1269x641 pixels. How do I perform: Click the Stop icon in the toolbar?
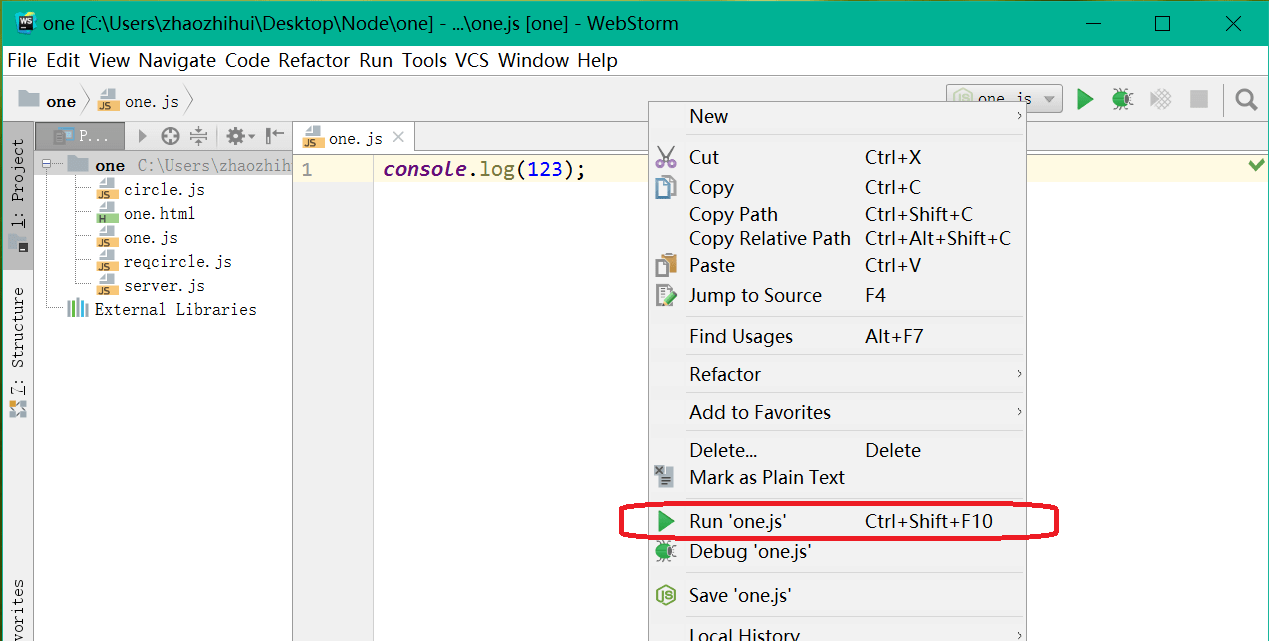coord(1199,99)
